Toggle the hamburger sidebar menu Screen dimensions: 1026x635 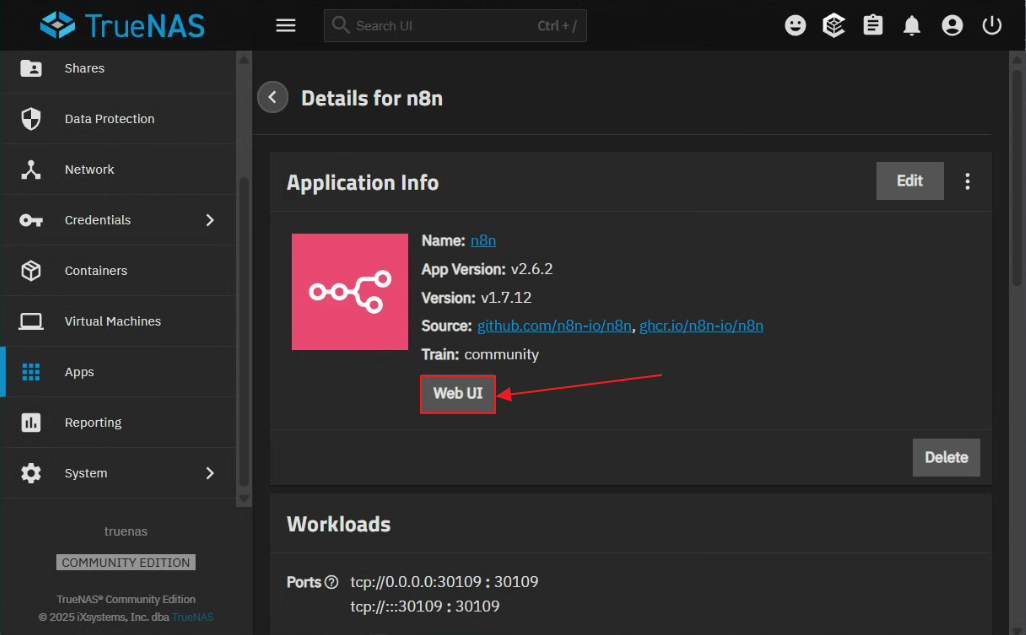click(x=285, y=26)
